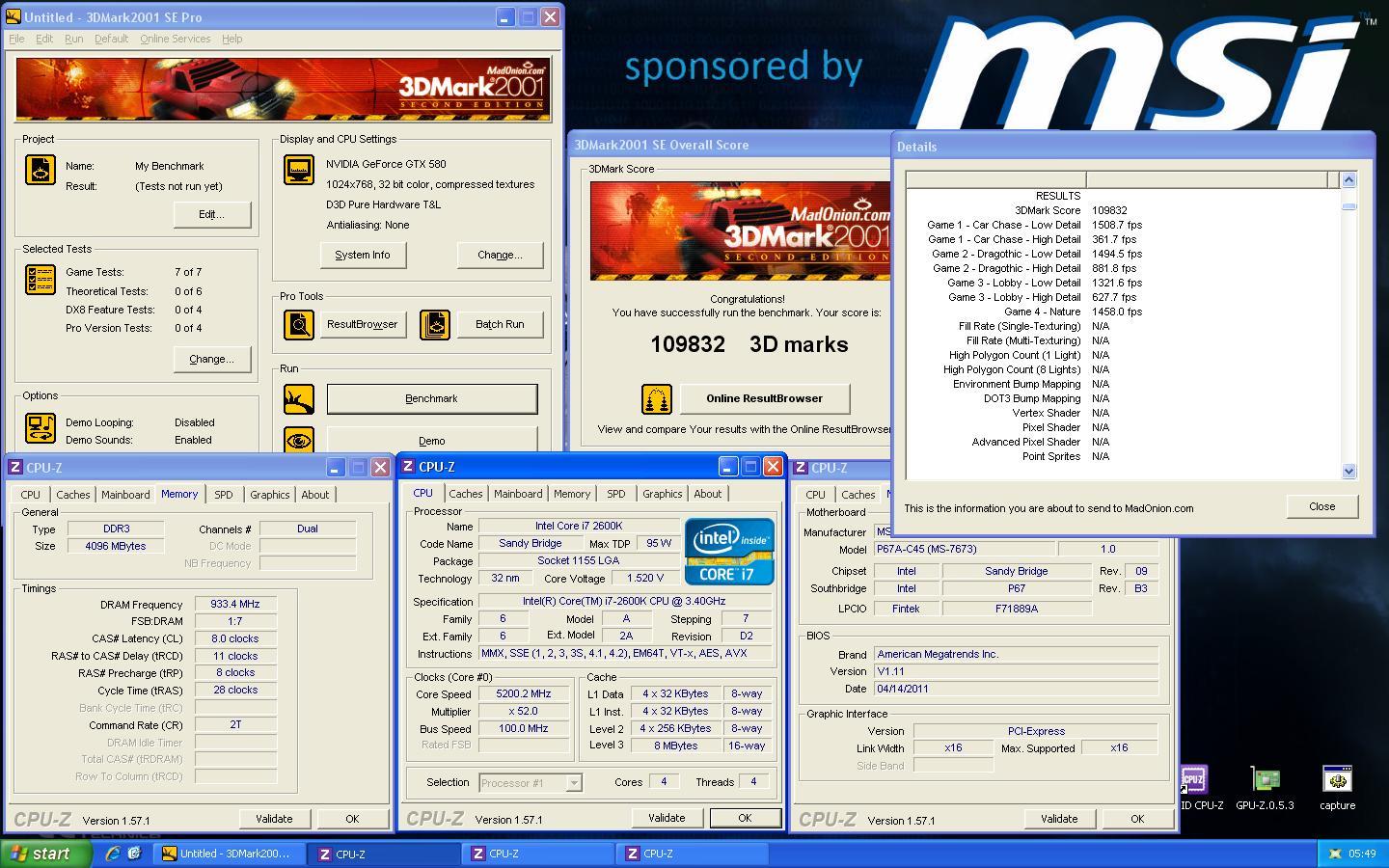Select Graphics tab in center CPU-Z window
Screen dimensions: 1389x868
pyautogui.click(x=662, y=494)
